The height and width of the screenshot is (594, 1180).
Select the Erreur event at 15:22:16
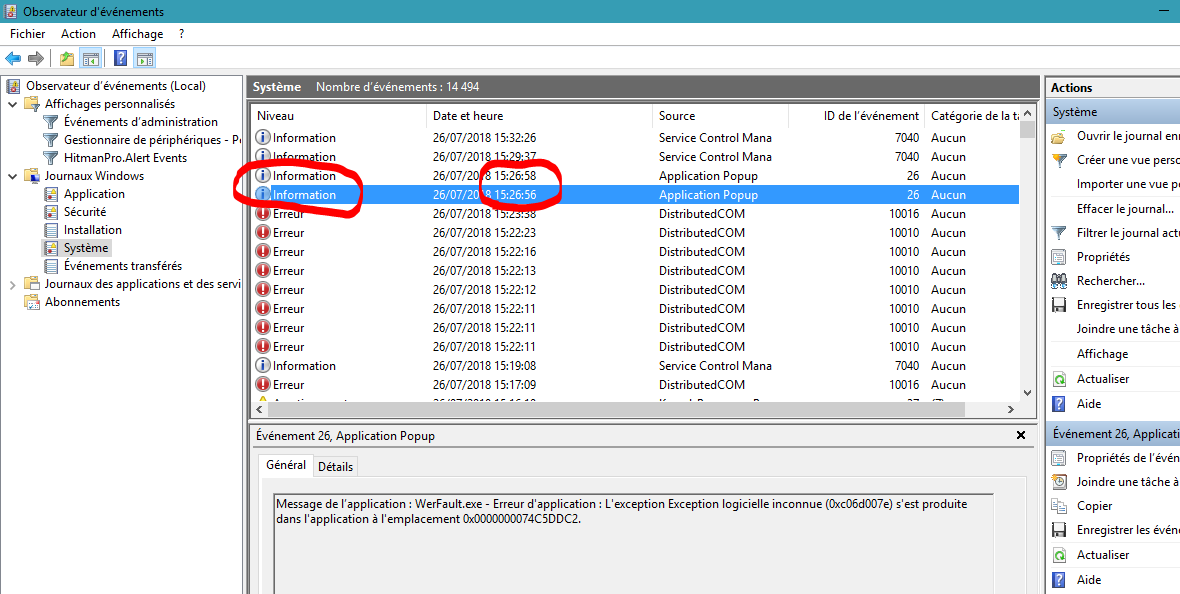[636, 251]
